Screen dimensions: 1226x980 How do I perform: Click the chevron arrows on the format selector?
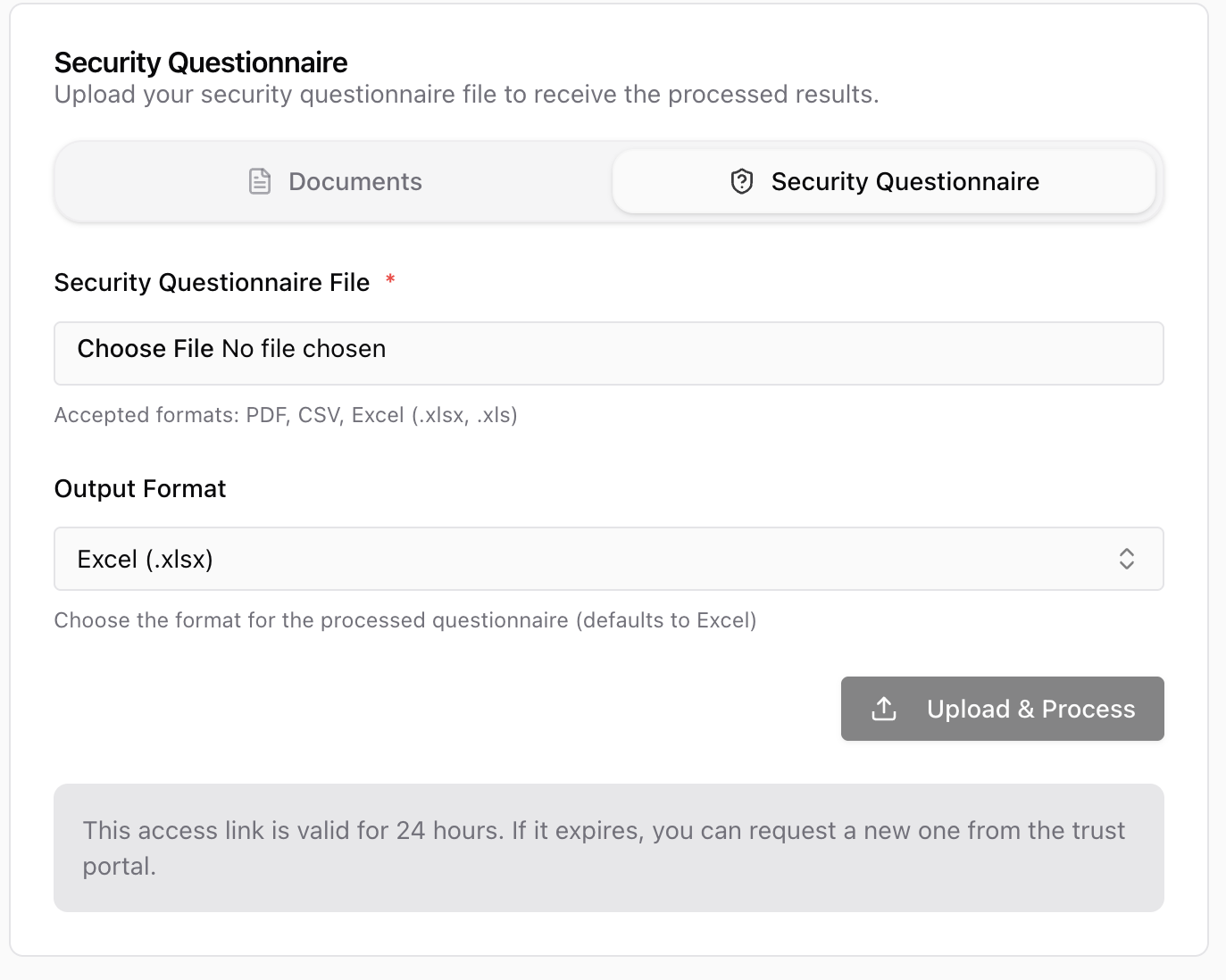(1127, 559)
